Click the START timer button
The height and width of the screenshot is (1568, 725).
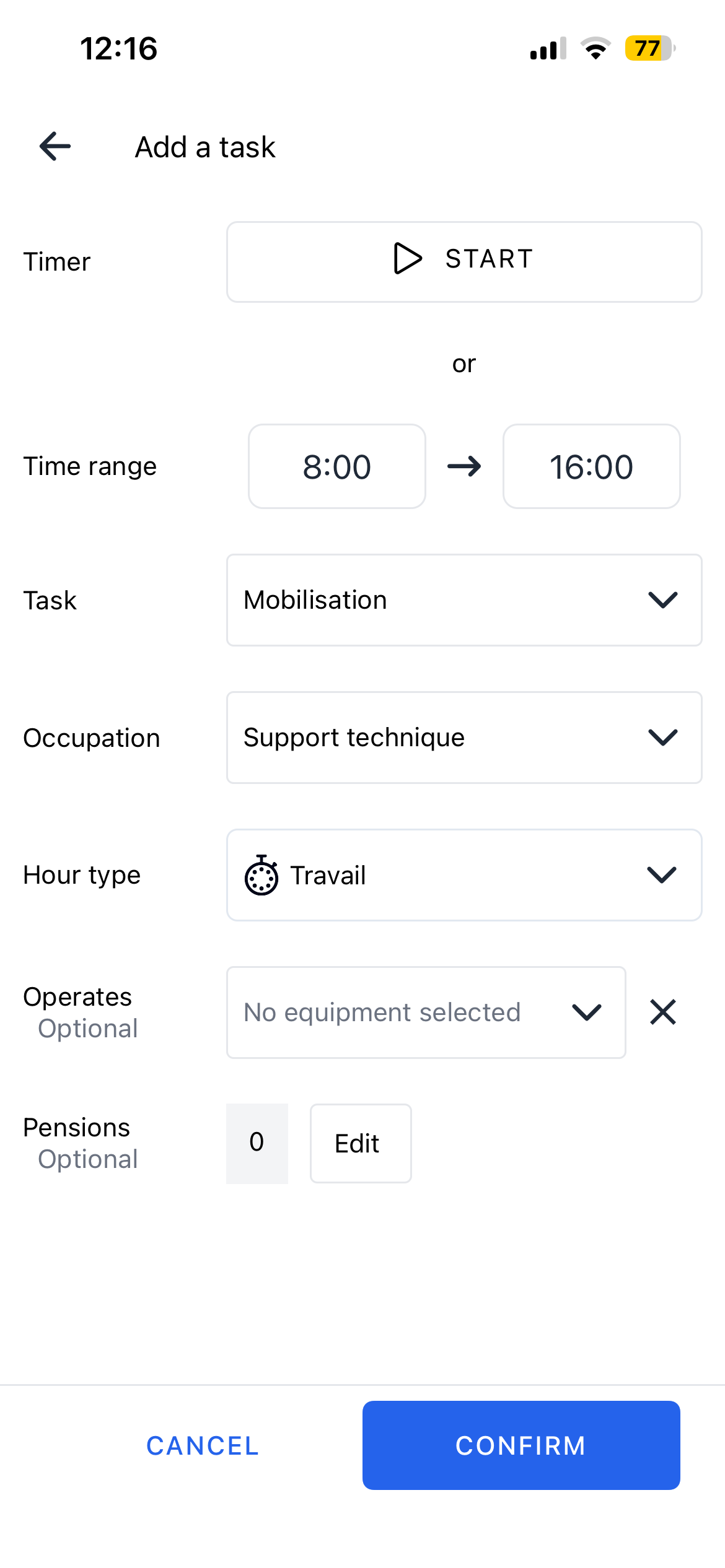[464, 262]
